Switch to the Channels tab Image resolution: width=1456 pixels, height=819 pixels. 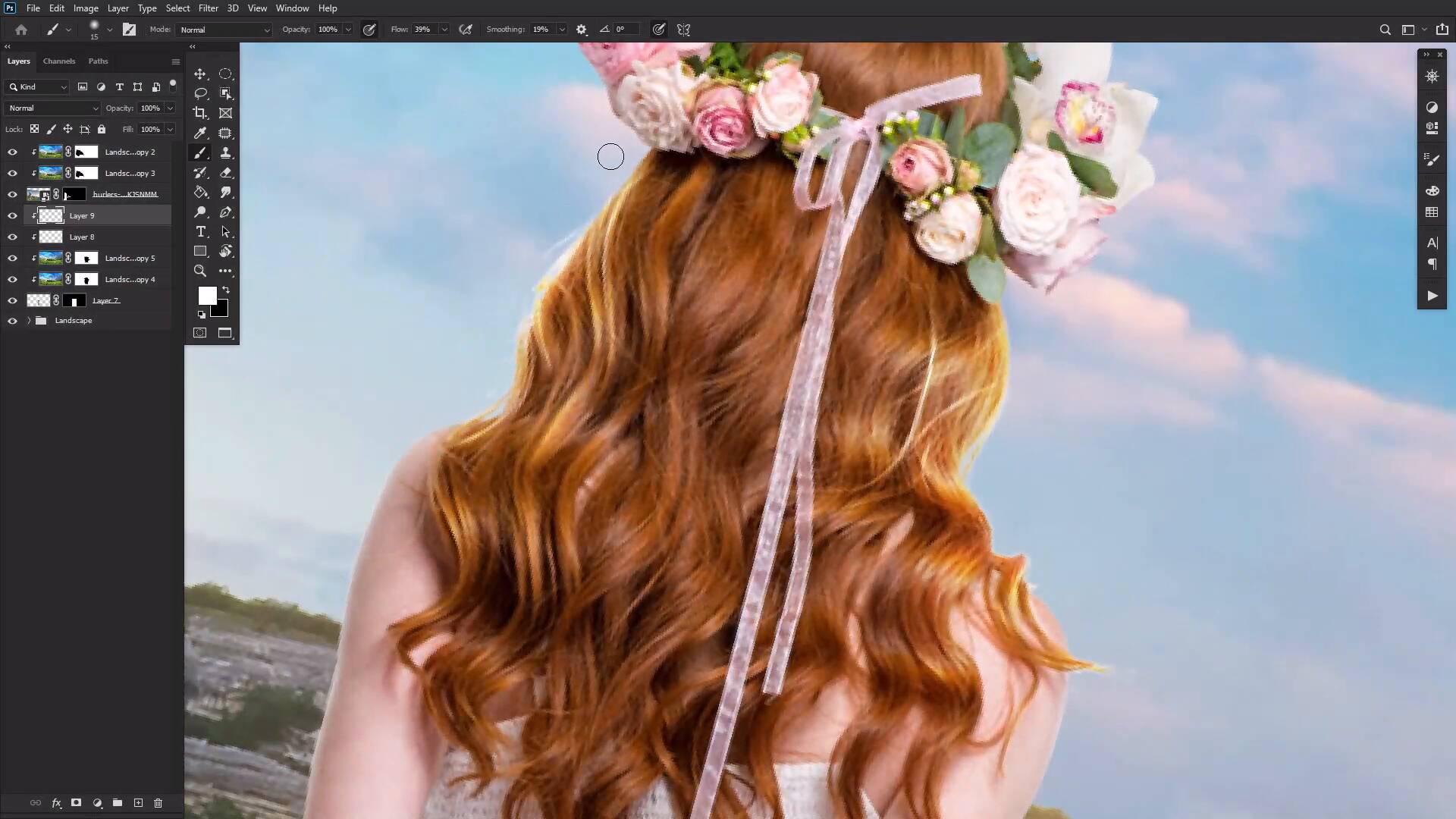(59, 61)
